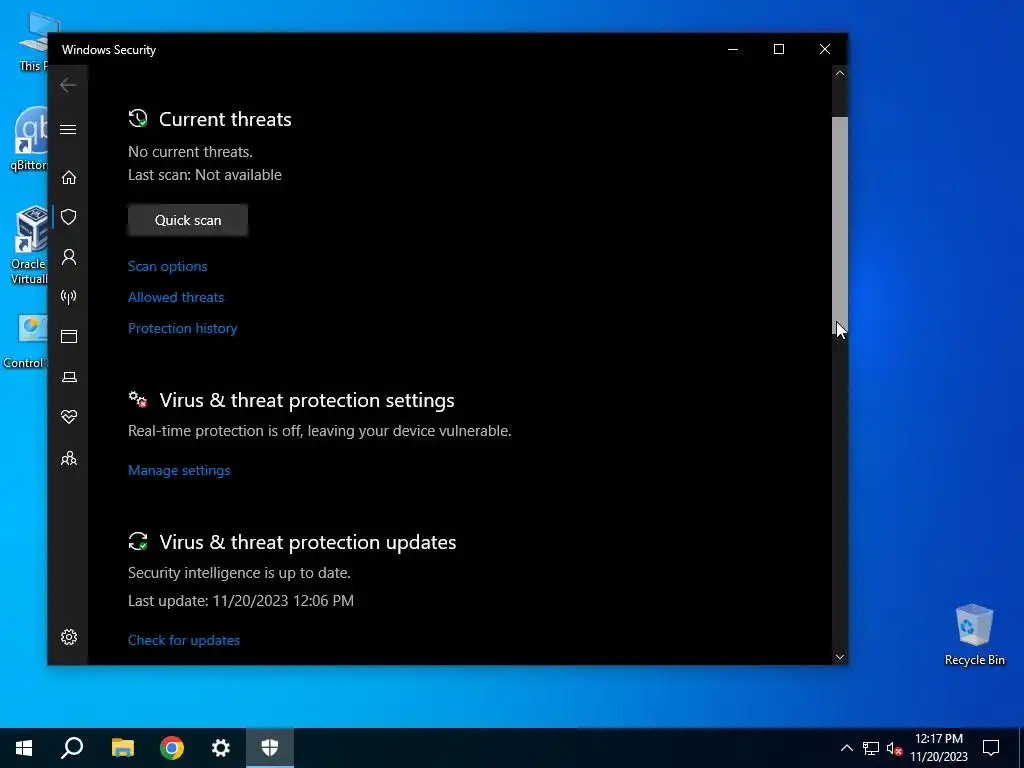Select Virus & threat protection shield icon
This screenshot has width=1024, height=768.
point(69,217)
